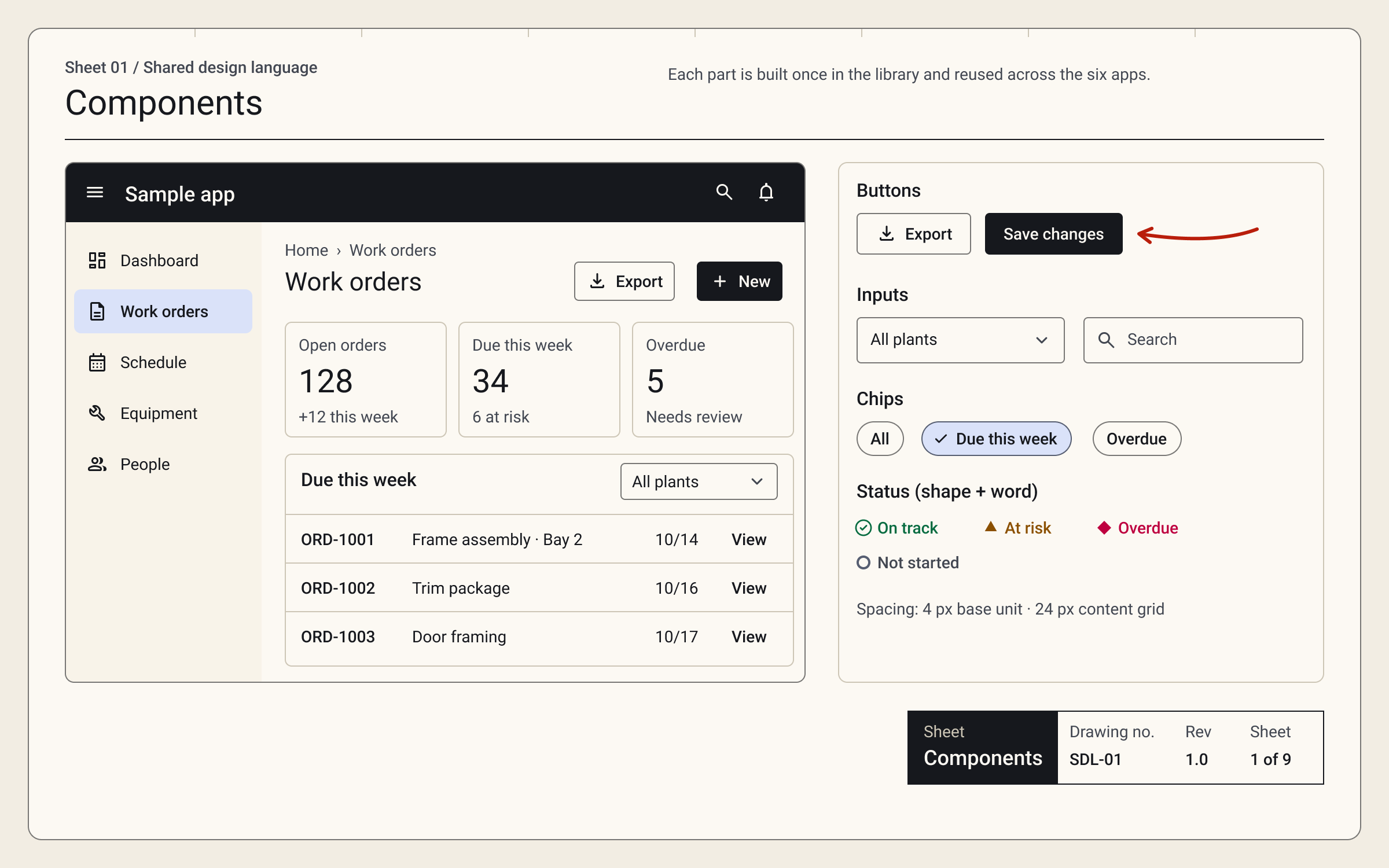This screenshot has width=1389, height=868.
Task: Click the 10/14 due date
Action: (x=677, y=539)
